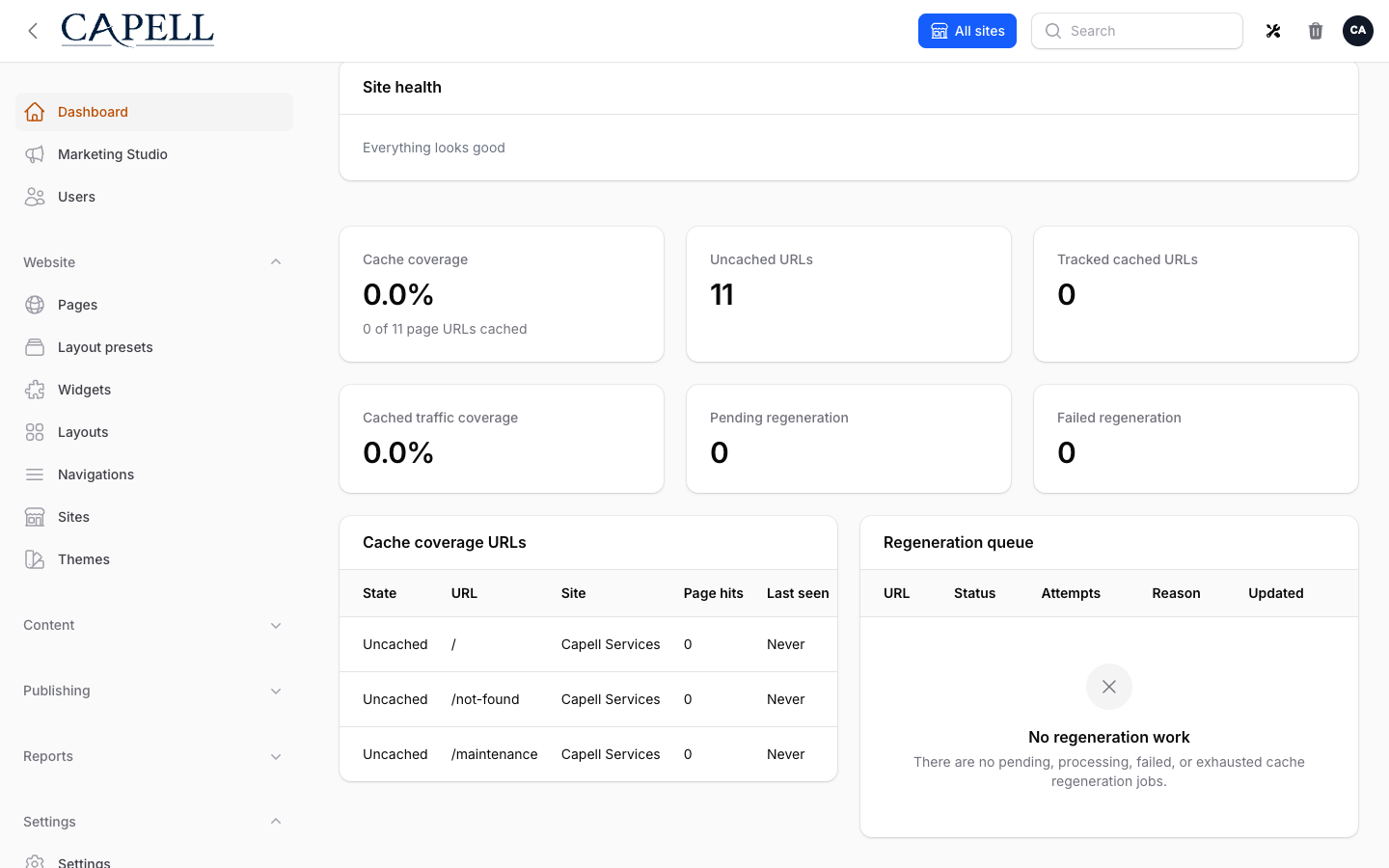The height and width of the screenshot is (868, 1389).
Task: Click the Site health heading
Action: [x=402, y=87]
